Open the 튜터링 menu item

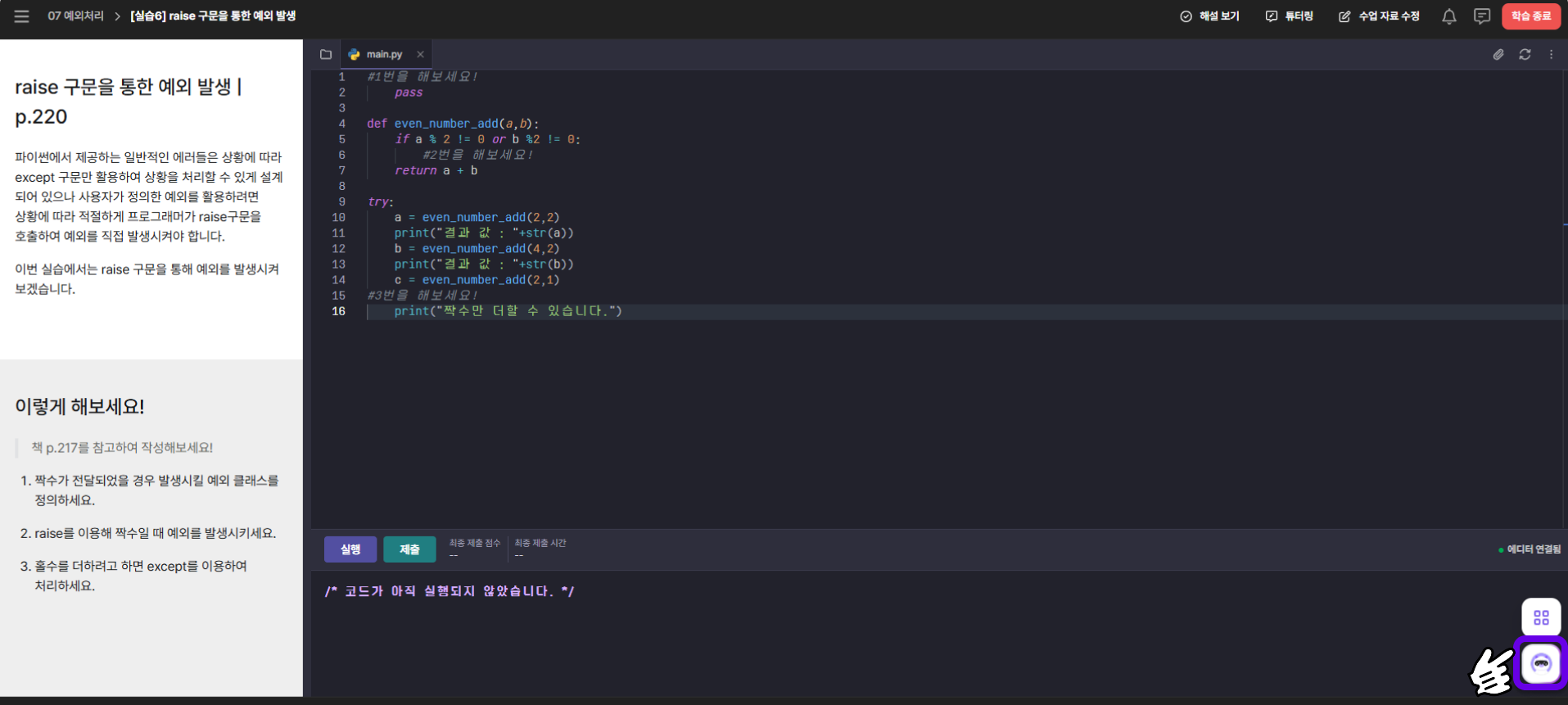tap(1290, 16)
